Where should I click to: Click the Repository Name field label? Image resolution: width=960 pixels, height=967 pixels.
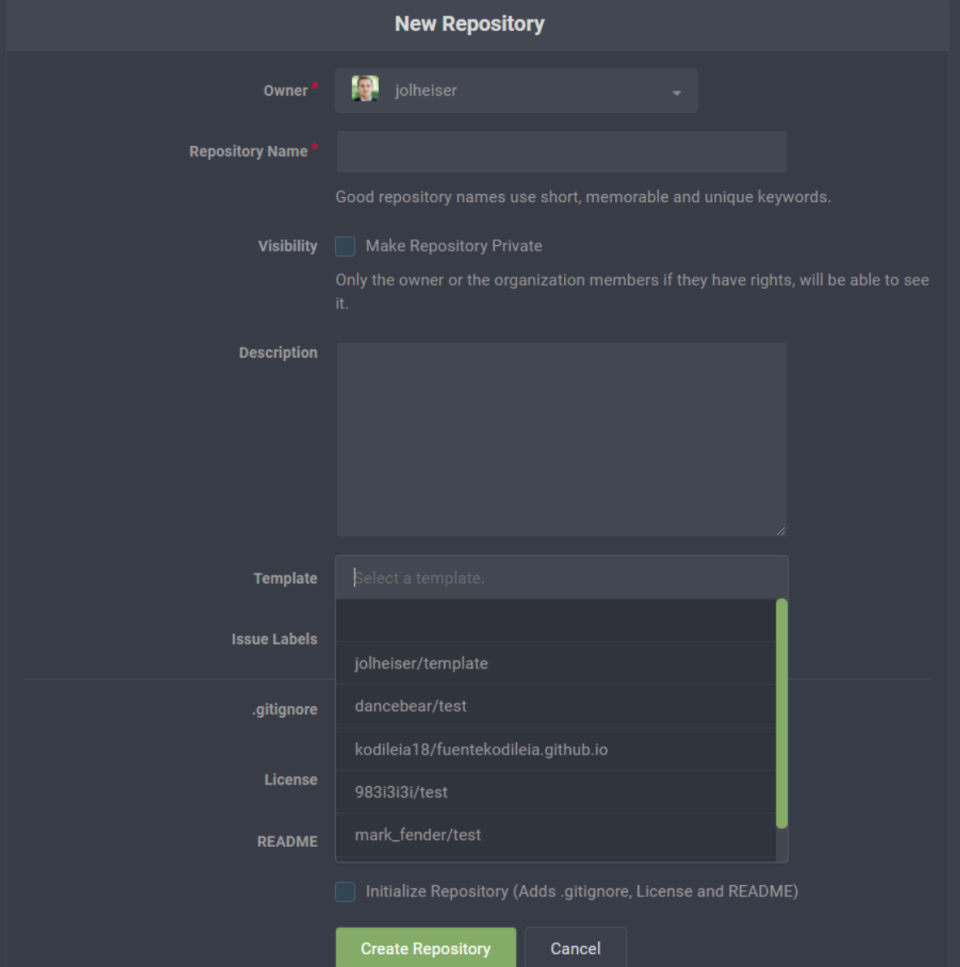(248, 152)
